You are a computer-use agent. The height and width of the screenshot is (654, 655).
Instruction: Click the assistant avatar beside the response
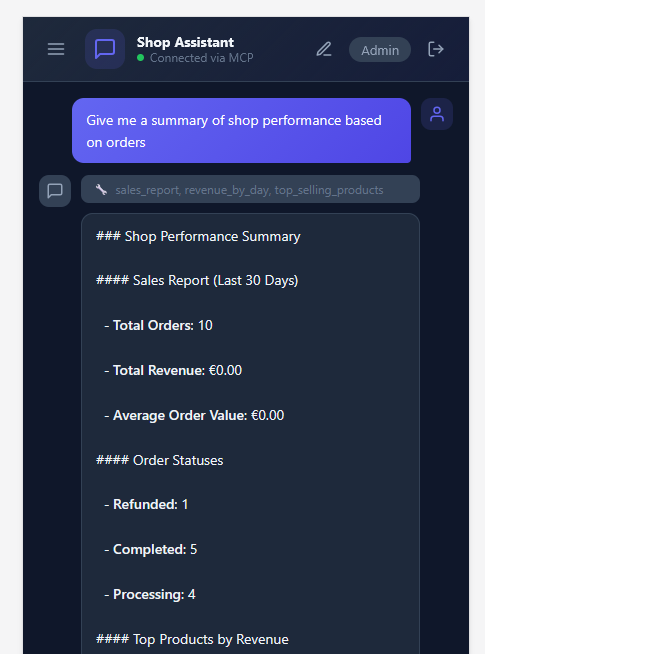click(x=55, y=190)
